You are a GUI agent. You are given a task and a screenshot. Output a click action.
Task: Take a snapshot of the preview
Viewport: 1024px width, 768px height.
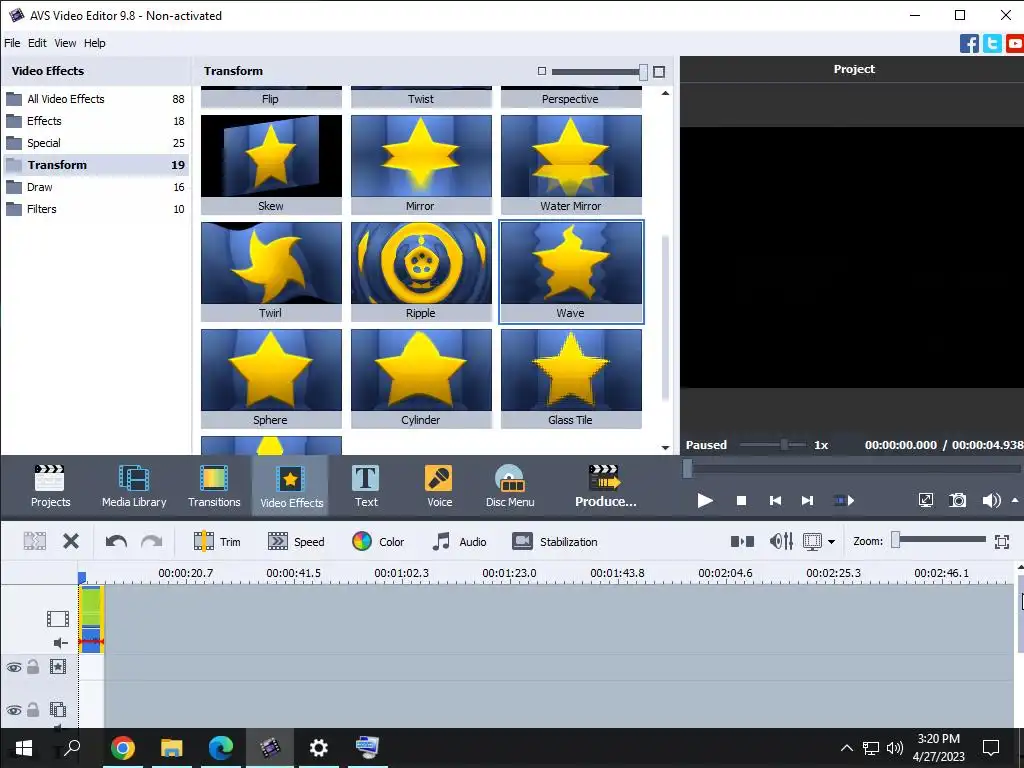click(957, 501)
